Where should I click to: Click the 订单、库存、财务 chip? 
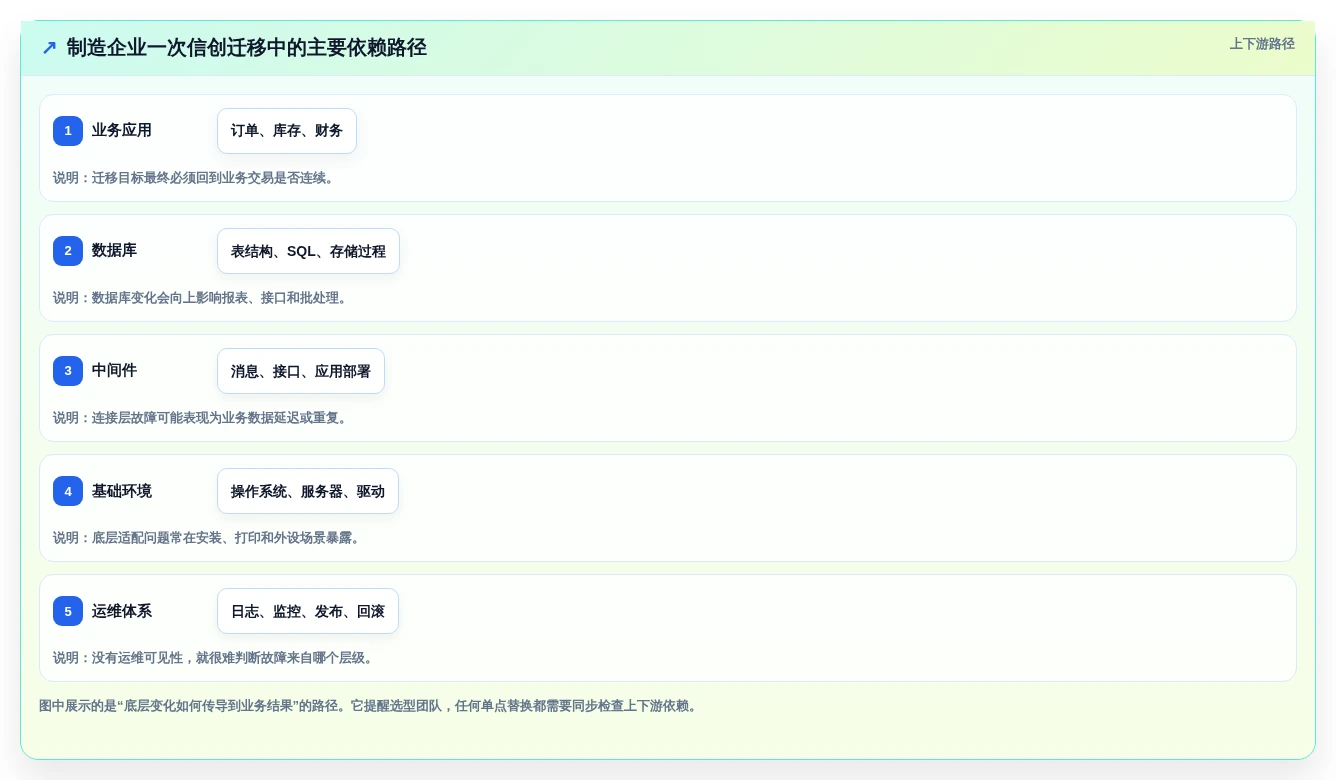(x=287, y=131)
